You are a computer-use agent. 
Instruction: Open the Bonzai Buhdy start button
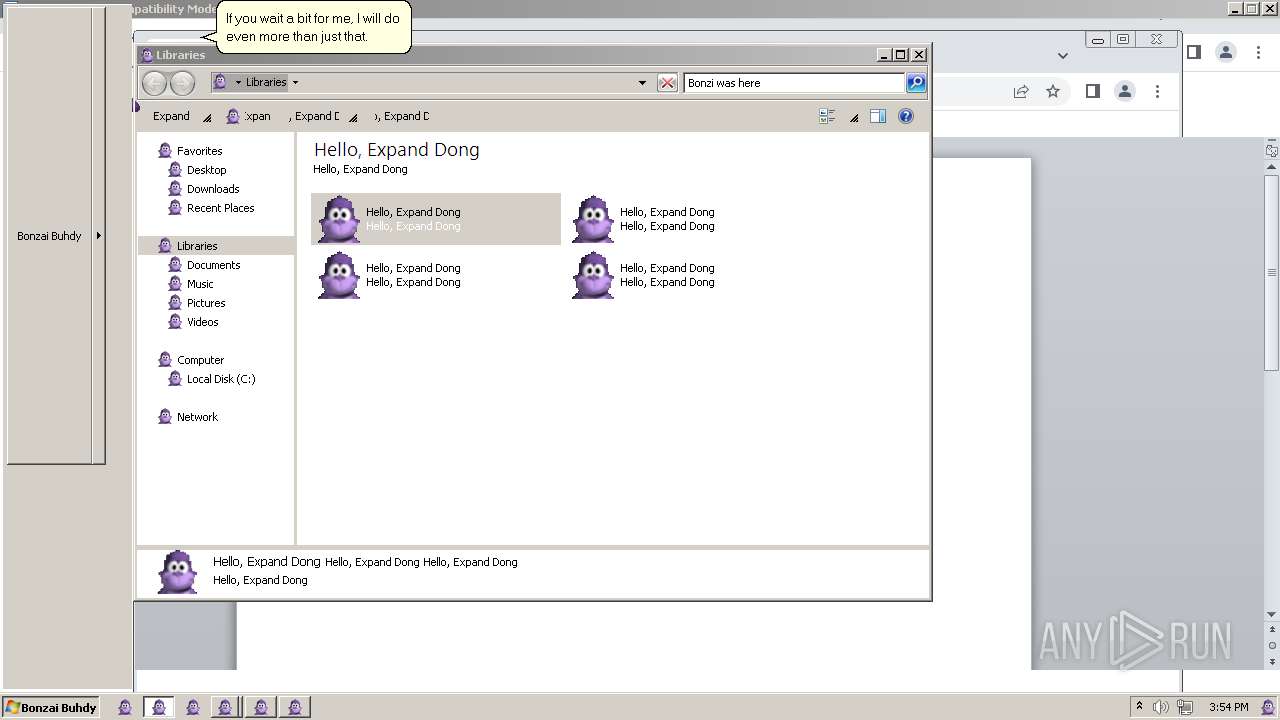click(51, 707)
